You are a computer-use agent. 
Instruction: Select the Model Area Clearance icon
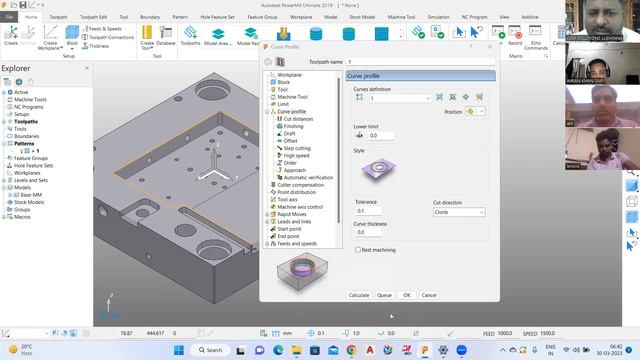pos(218,33)
